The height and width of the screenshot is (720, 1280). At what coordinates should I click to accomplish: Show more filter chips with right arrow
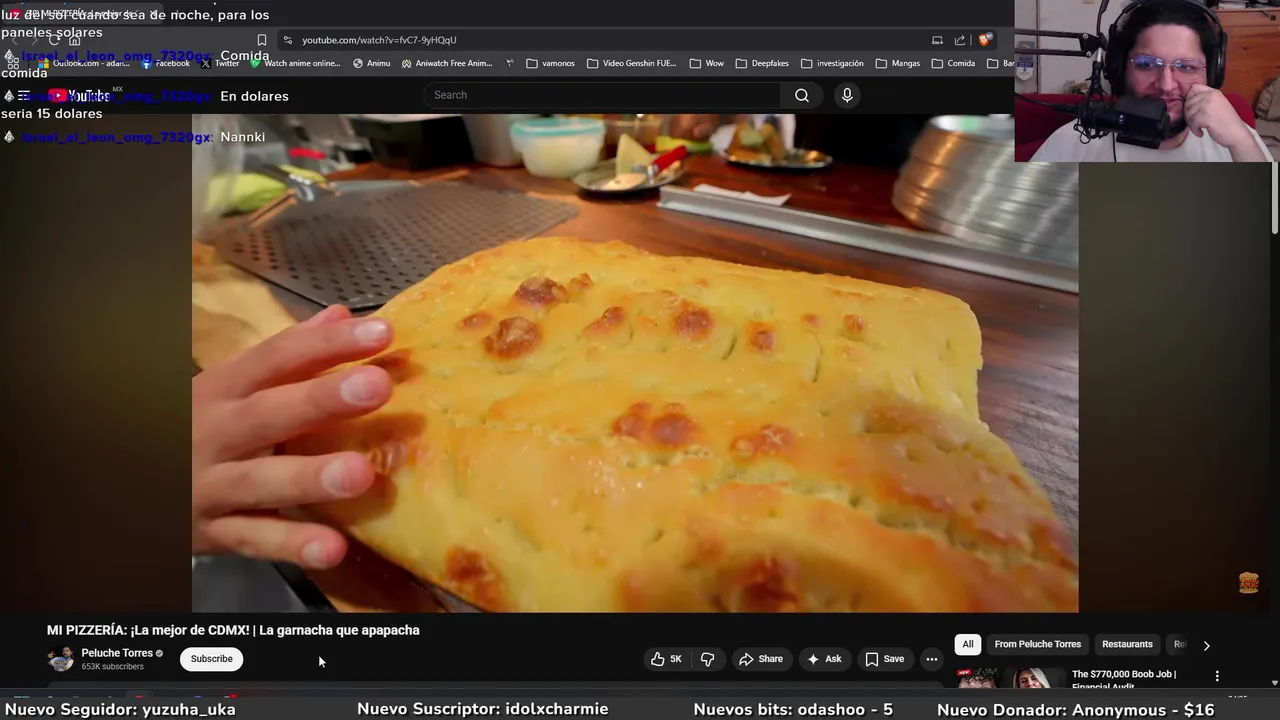click(x=1206, y=645)
